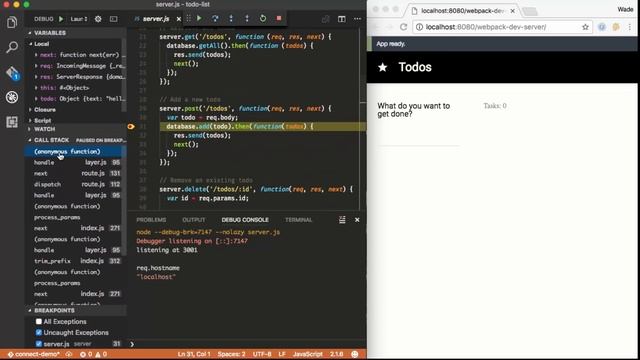Open the Extensions view in activity bar
640x360 pixels.
coord(12,122)
